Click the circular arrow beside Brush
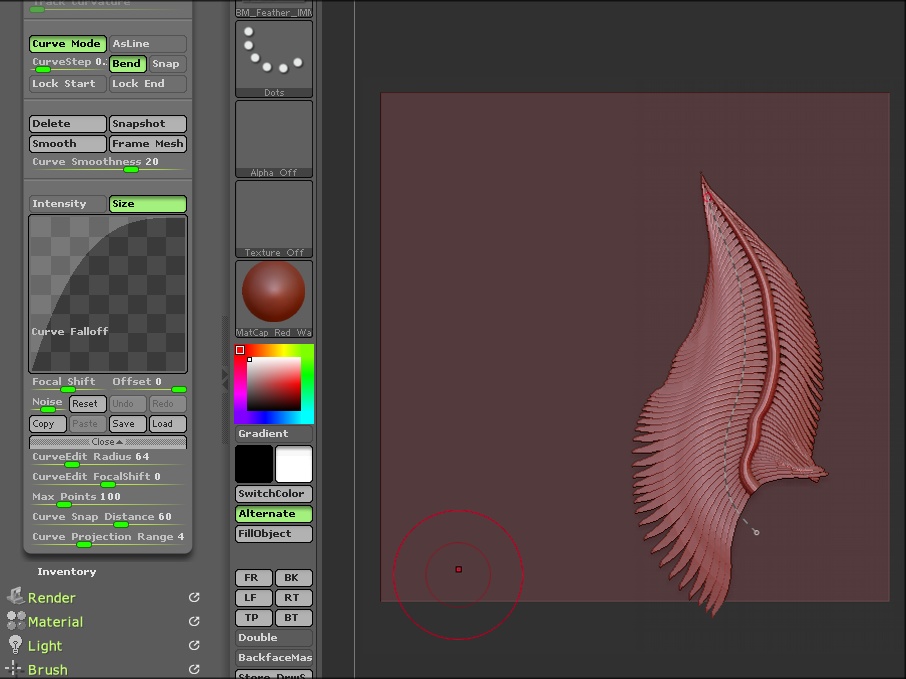This screenshot has height=679, width=906. (x=194, y=669)
